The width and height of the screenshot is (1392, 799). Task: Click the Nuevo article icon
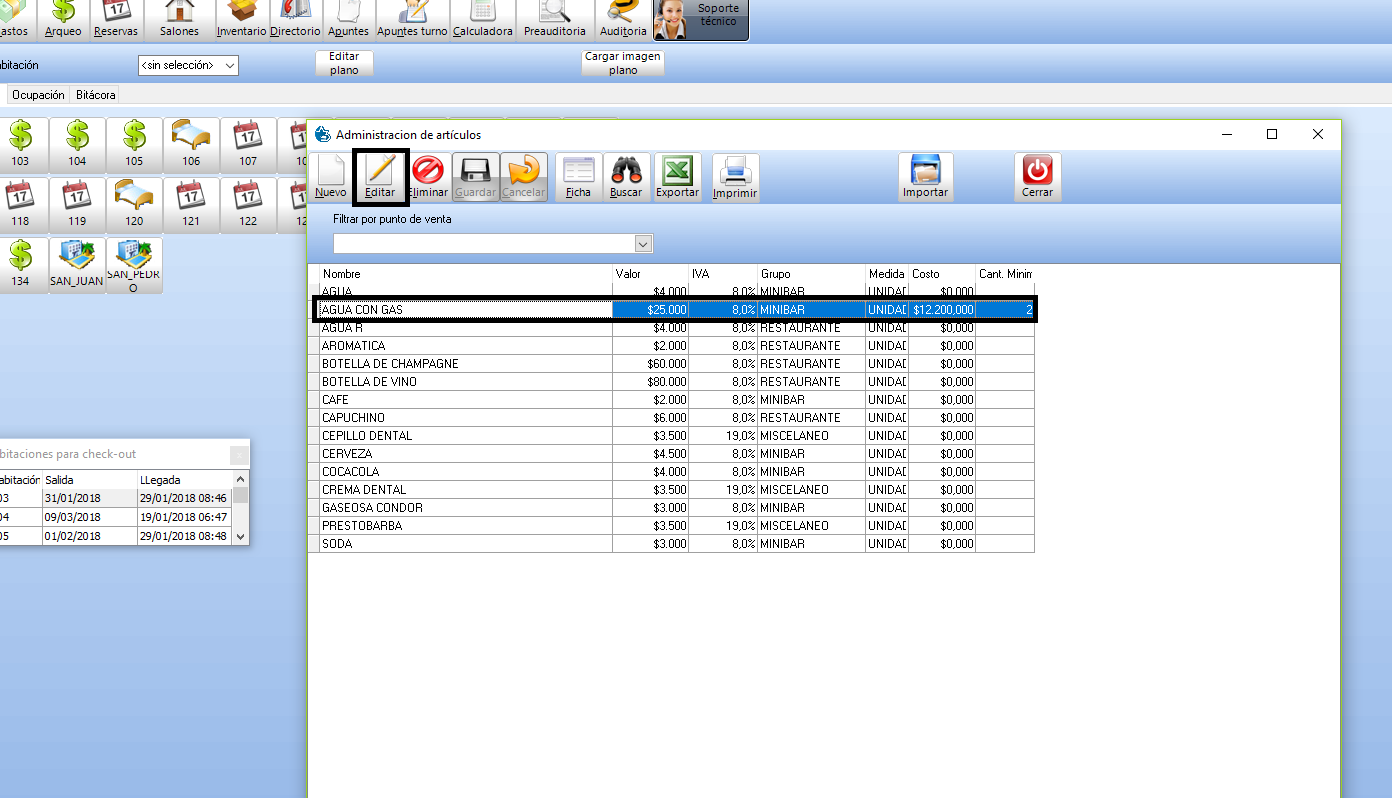(331, 177)
